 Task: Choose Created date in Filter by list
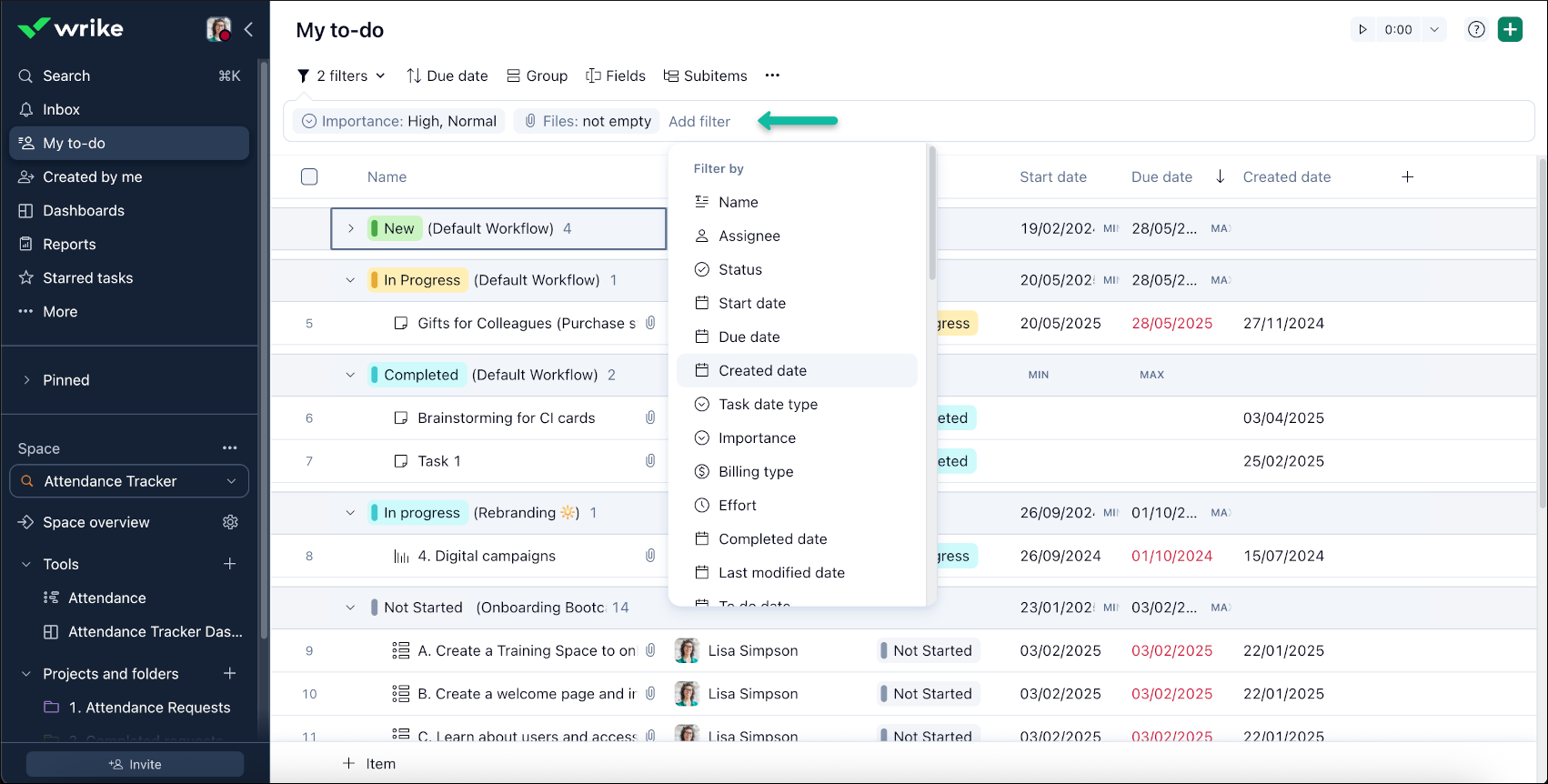tap(762, 370)
